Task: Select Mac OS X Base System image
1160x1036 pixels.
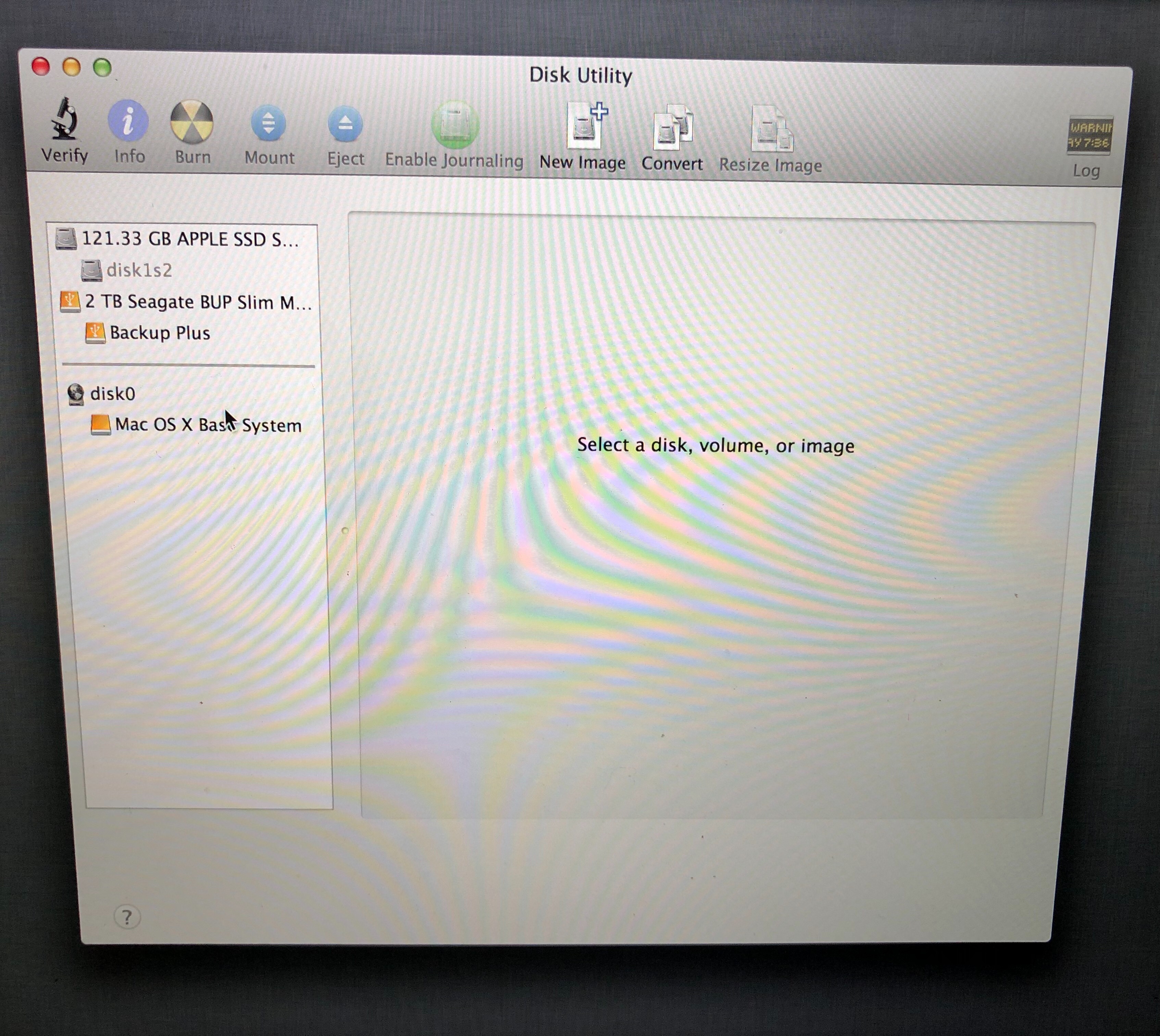Action: [x=208, y=425]
